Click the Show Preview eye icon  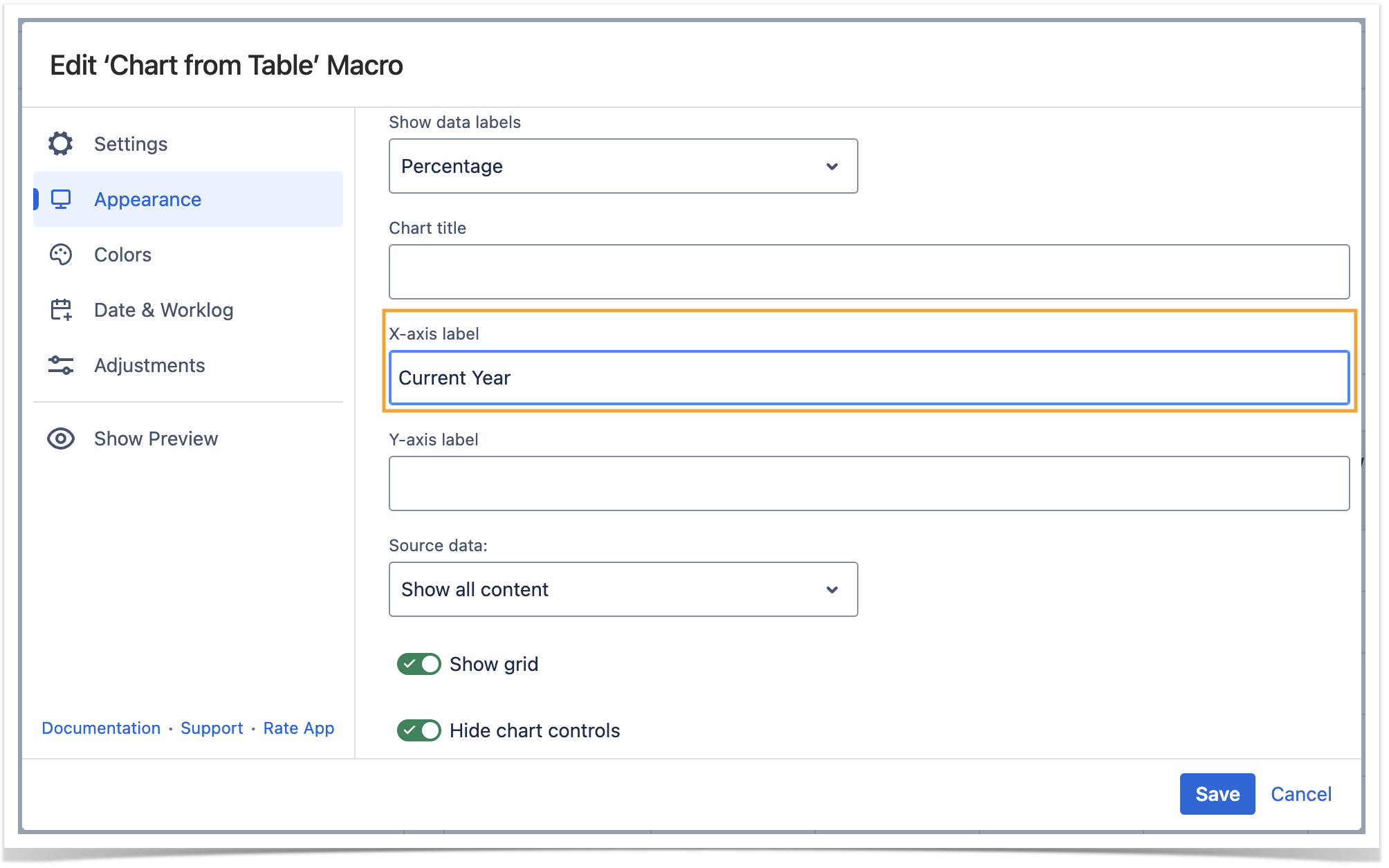point(61,438)
